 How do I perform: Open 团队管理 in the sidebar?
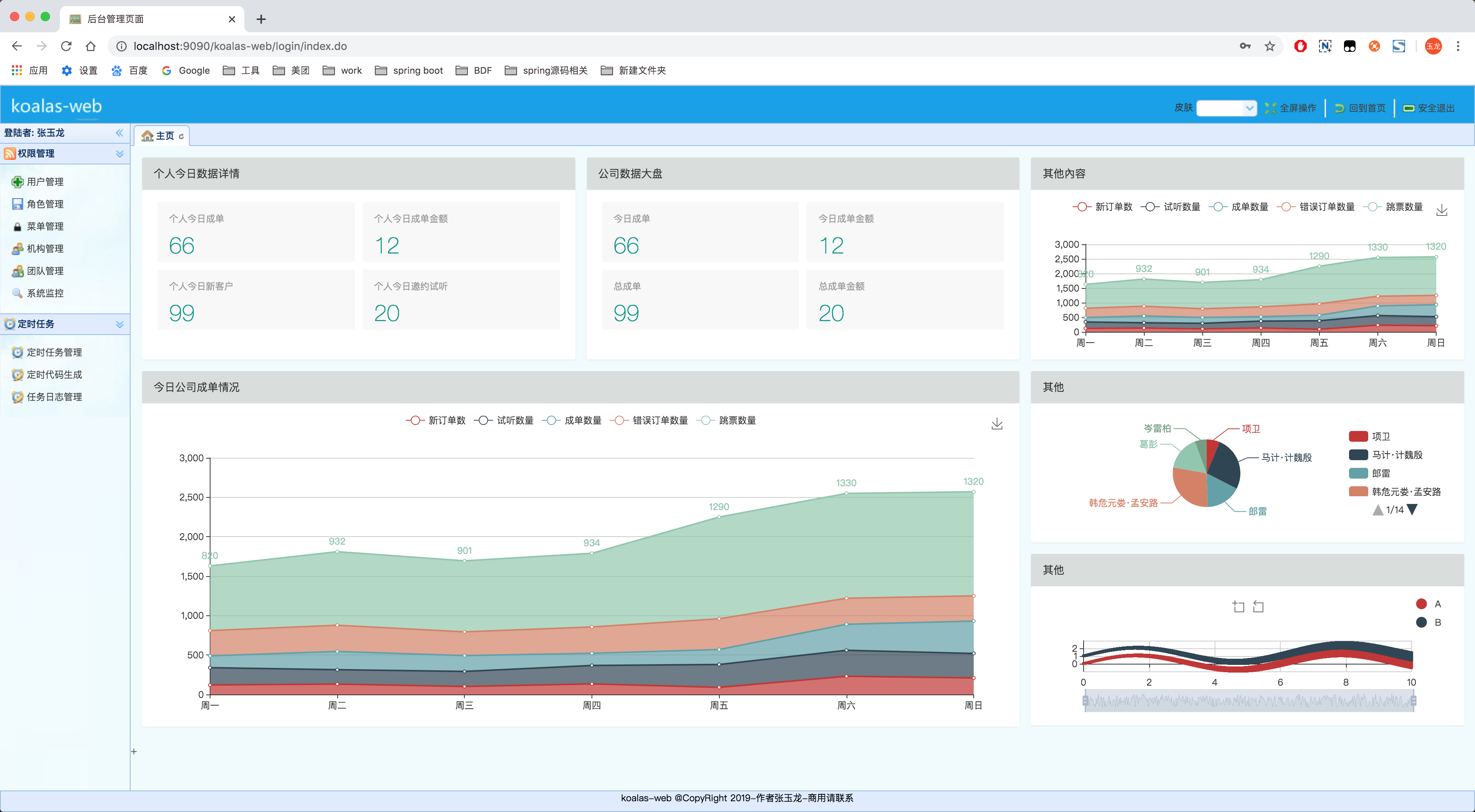(x=38, y=271)
